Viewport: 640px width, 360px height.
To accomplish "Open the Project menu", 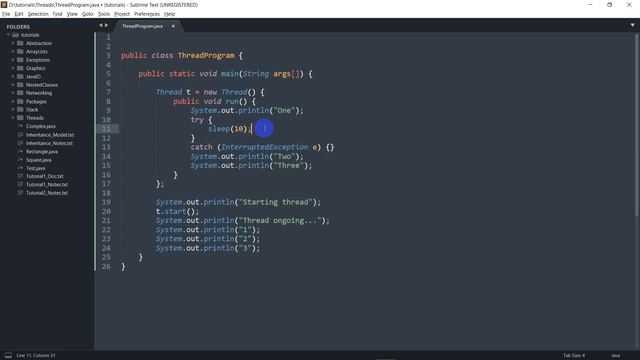I will coord(122,14).
